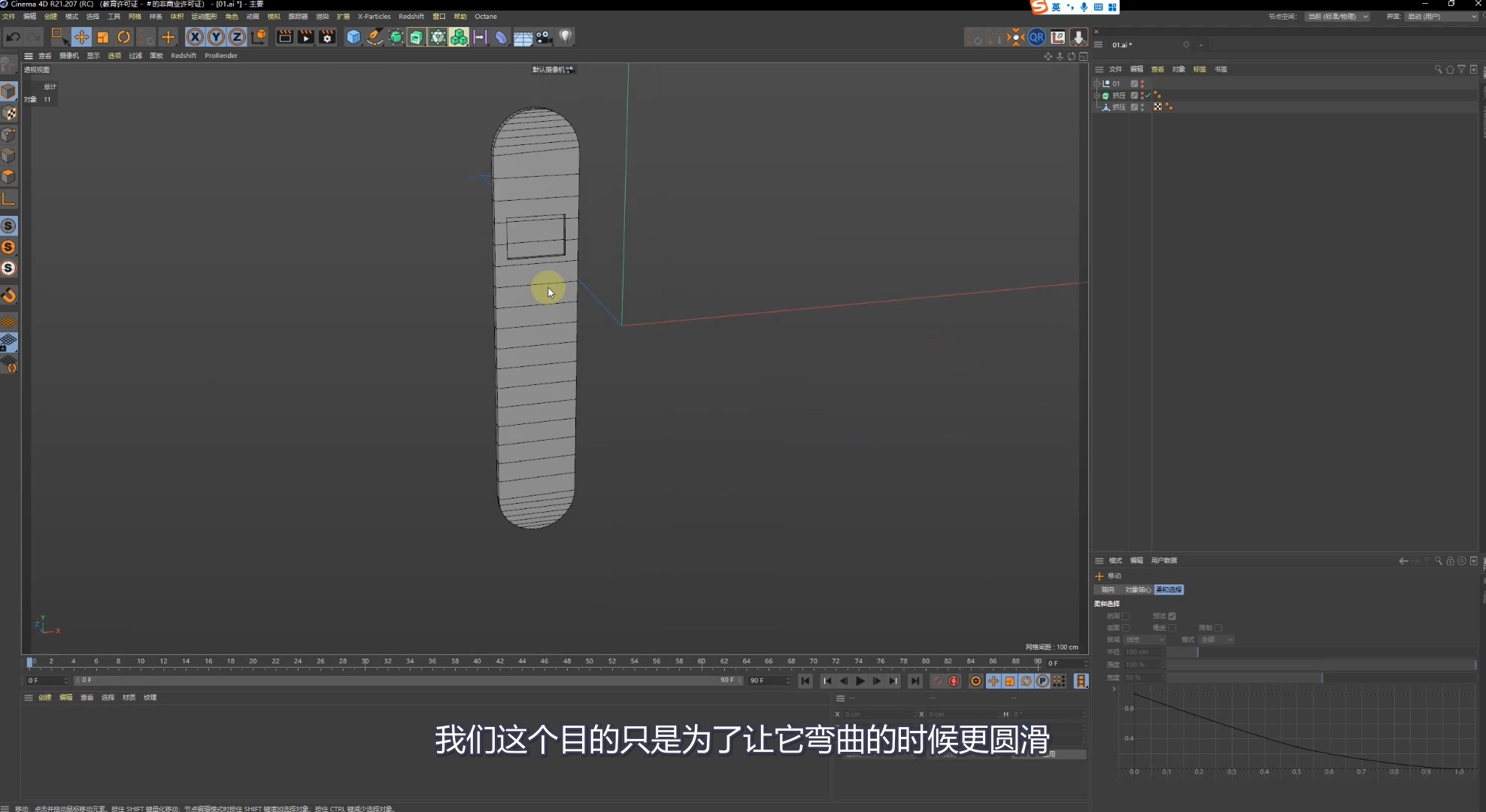
Task: Go to end of animation button
Action: coord(914,681)
